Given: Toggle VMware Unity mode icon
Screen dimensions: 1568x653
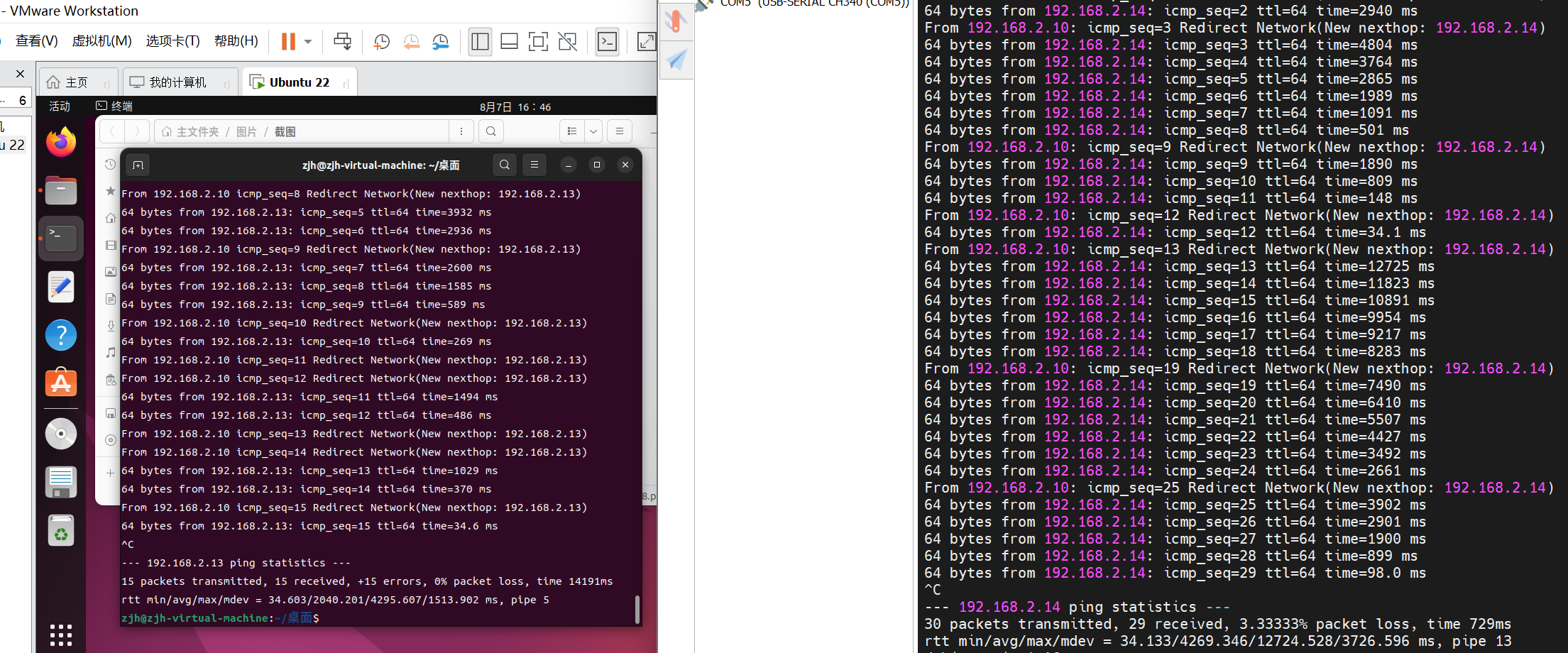Looking at the screenshot, I should [568, 42].
